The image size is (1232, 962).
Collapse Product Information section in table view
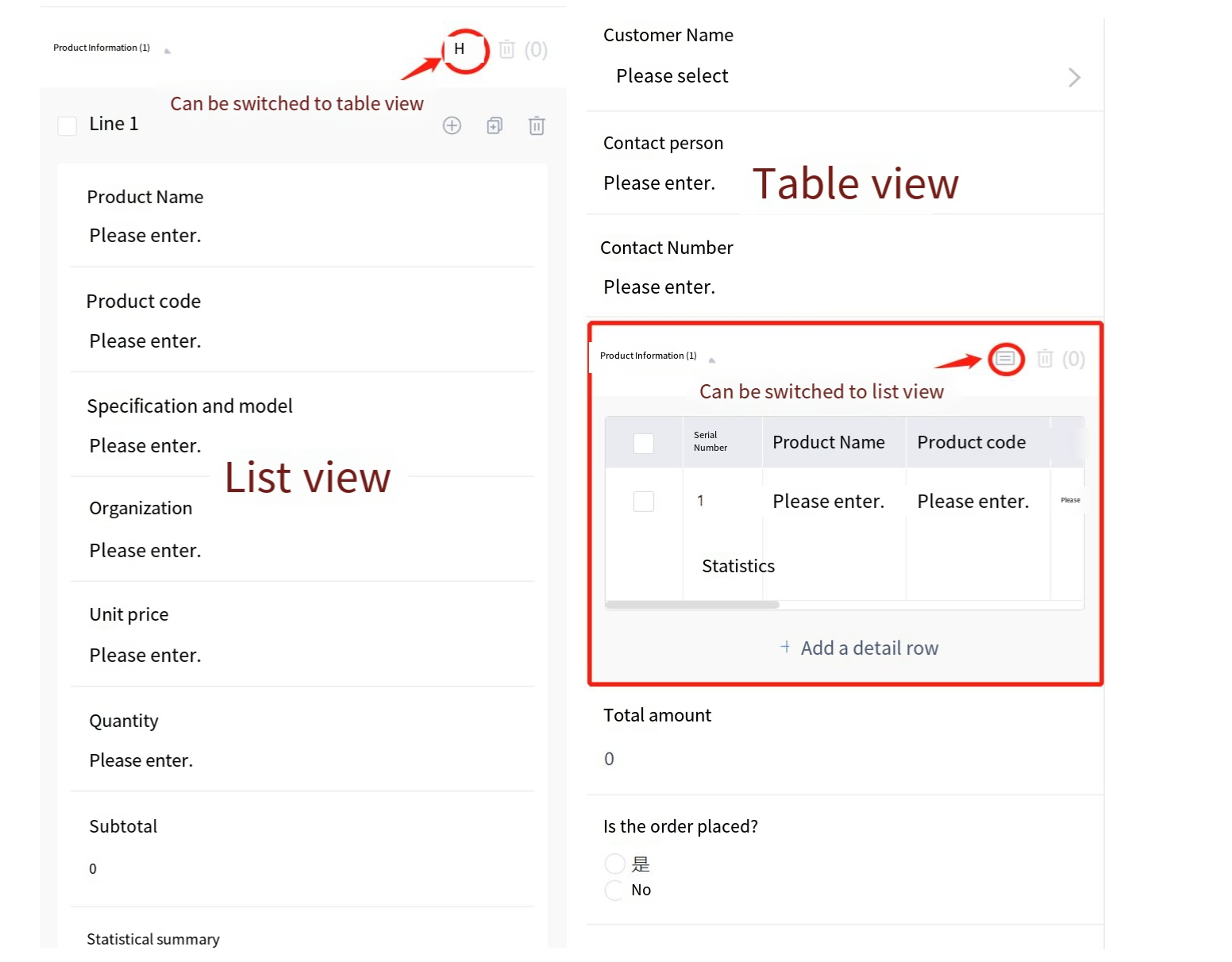coord(712,360)
